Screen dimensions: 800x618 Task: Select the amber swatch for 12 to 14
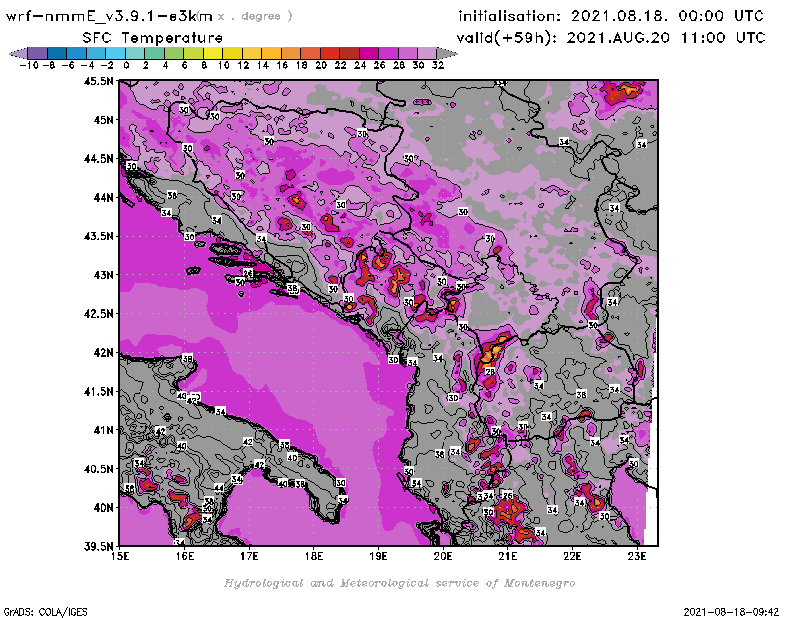[x=252, y=53]
